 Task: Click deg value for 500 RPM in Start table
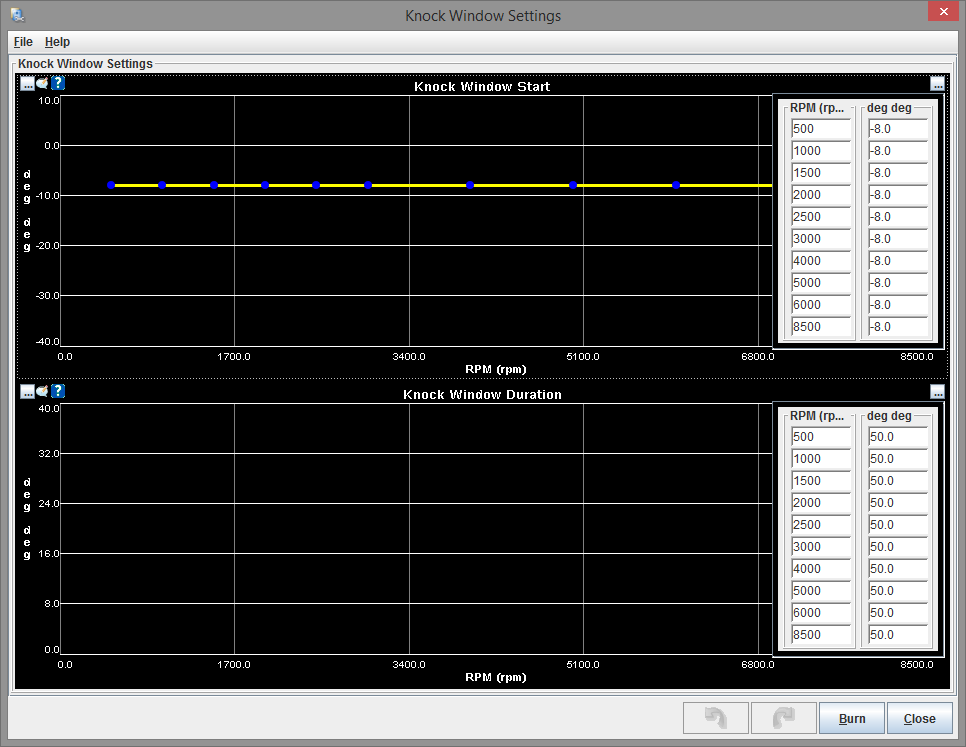pos(897,129)
